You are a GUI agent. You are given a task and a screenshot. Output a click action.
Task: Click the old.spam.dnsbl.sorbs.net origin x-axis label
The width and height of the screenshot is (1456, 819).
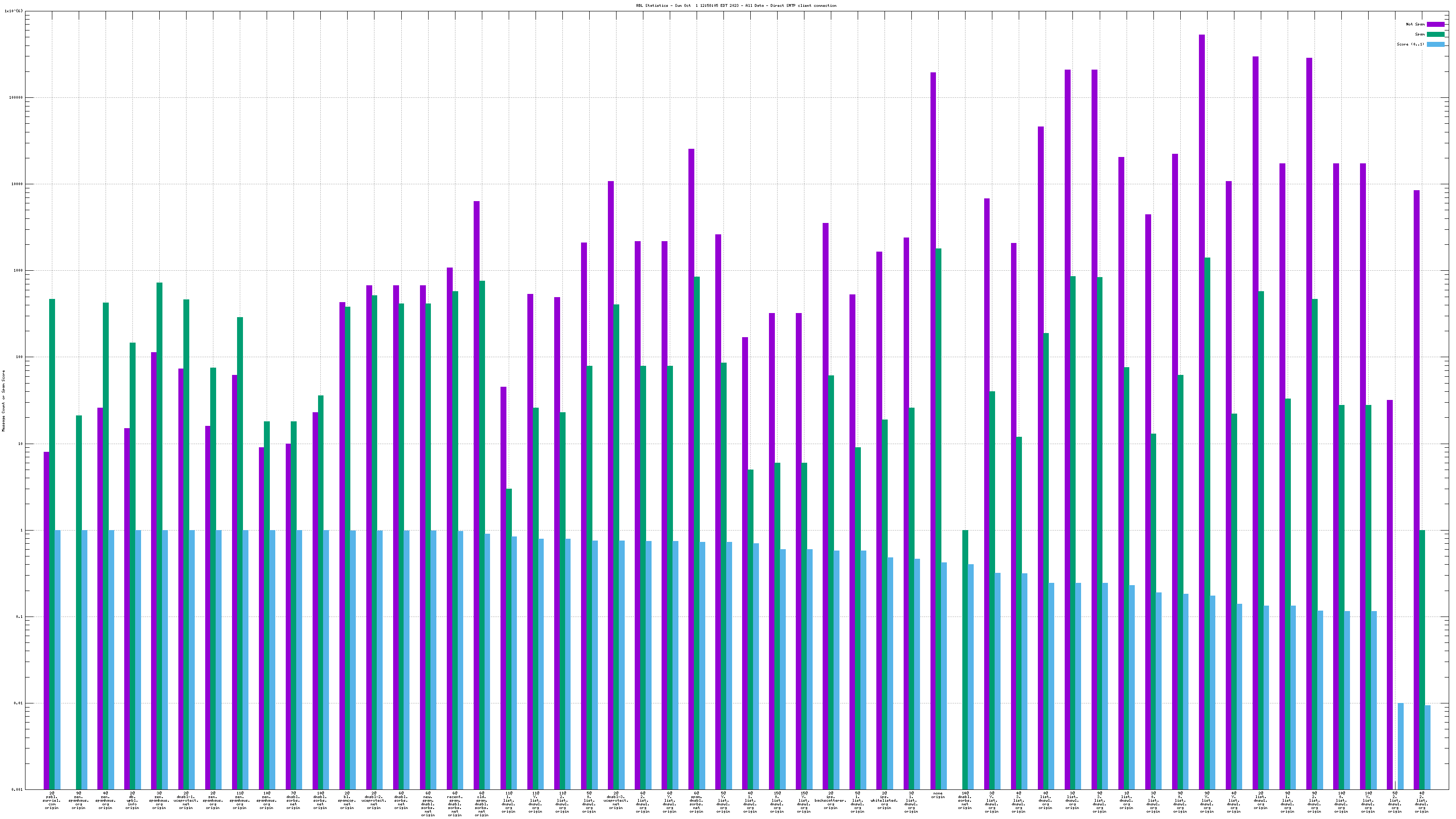point(481,804)
